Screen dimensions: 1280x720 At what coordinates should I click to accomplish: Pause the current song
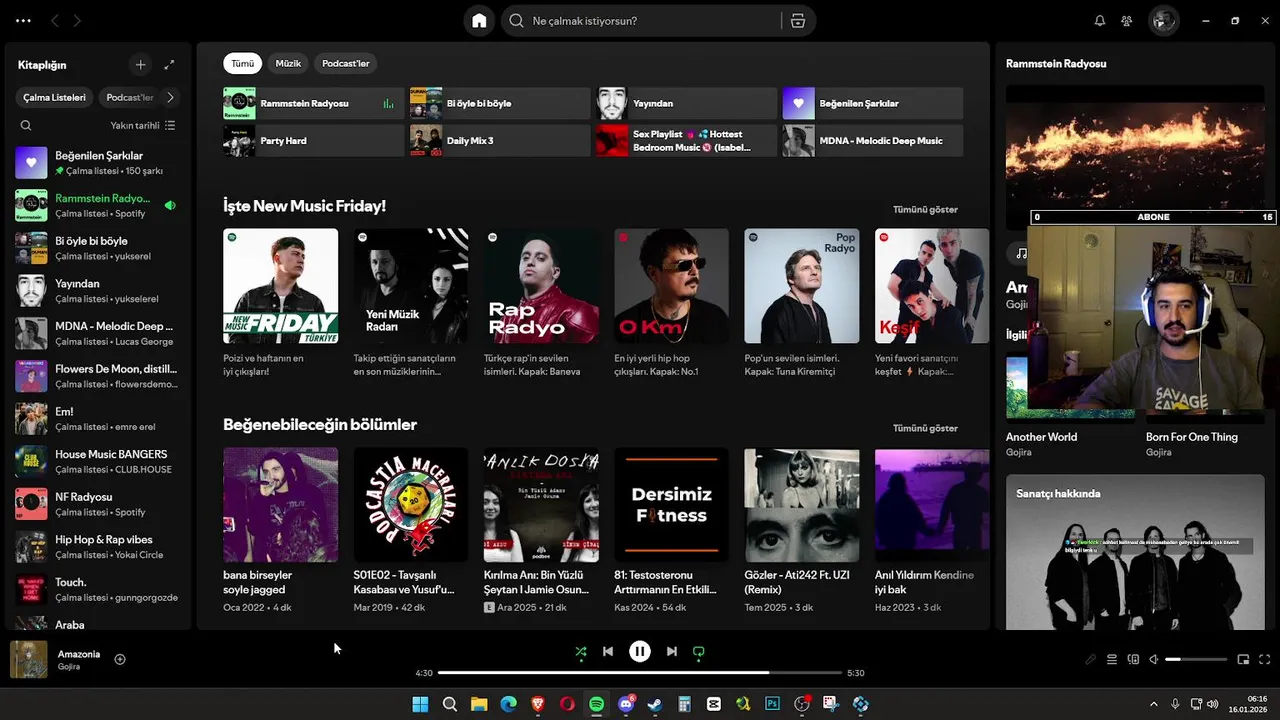click(x=640, y=651)
